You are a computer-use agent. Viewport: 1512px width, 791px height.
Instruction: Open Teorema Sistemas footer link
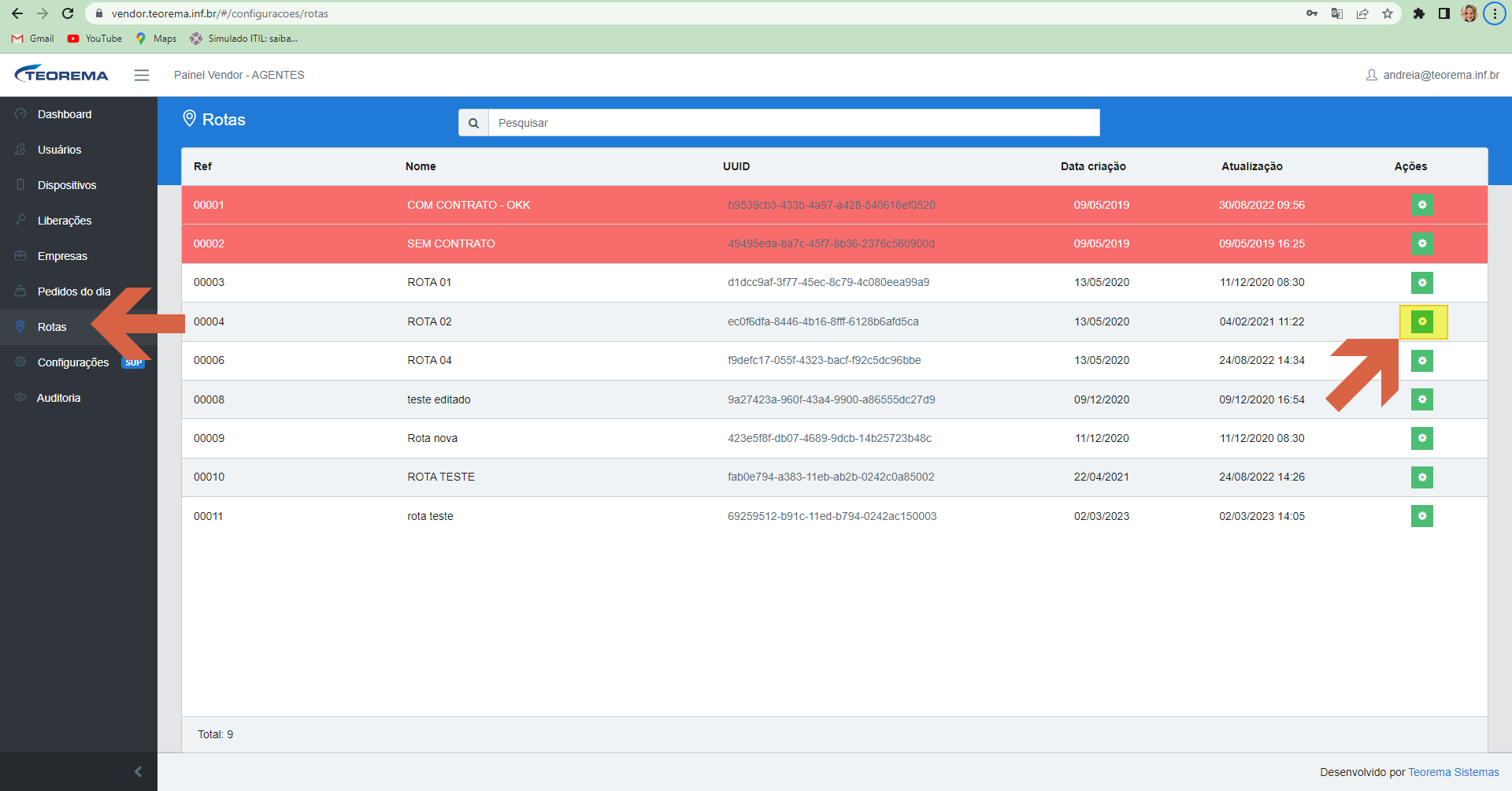[1454, 772]
